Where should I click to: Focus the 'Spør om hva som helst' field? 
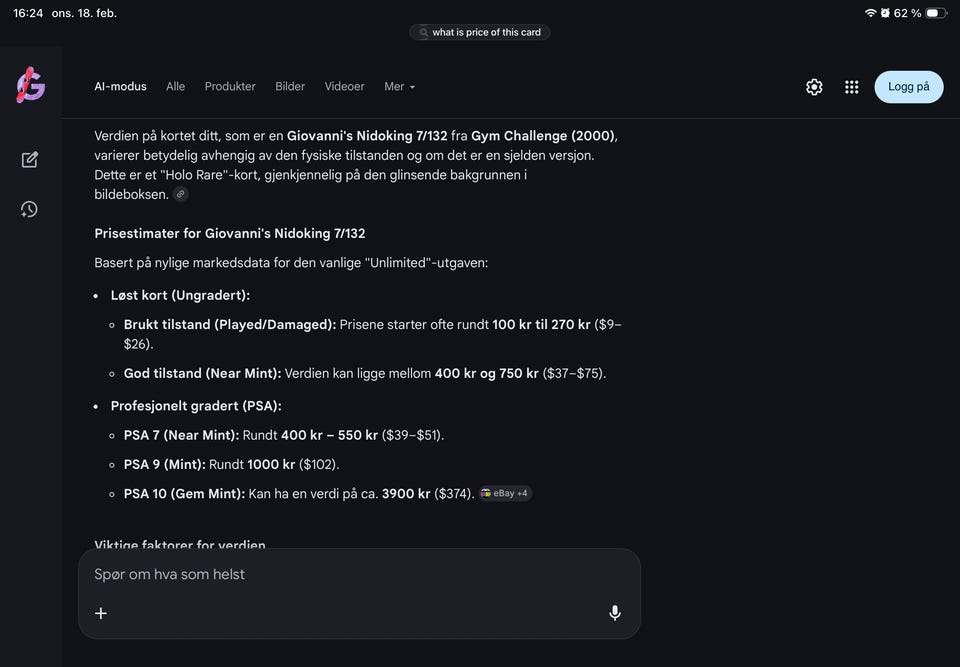coord(340,575)
